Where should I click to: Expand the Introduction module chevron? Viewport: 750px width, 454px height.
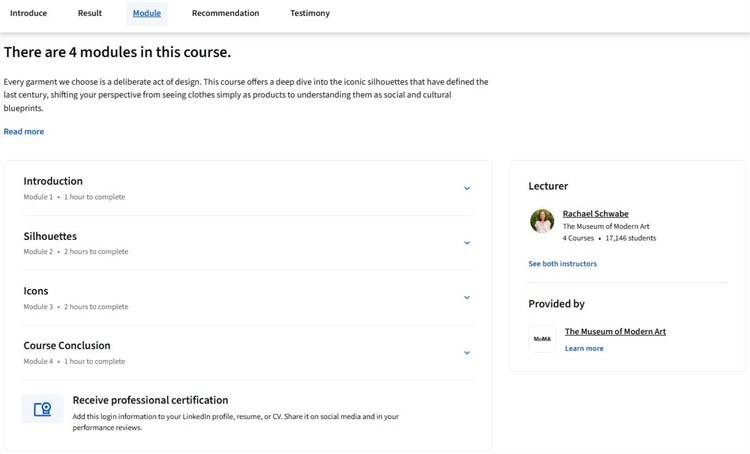467,188
